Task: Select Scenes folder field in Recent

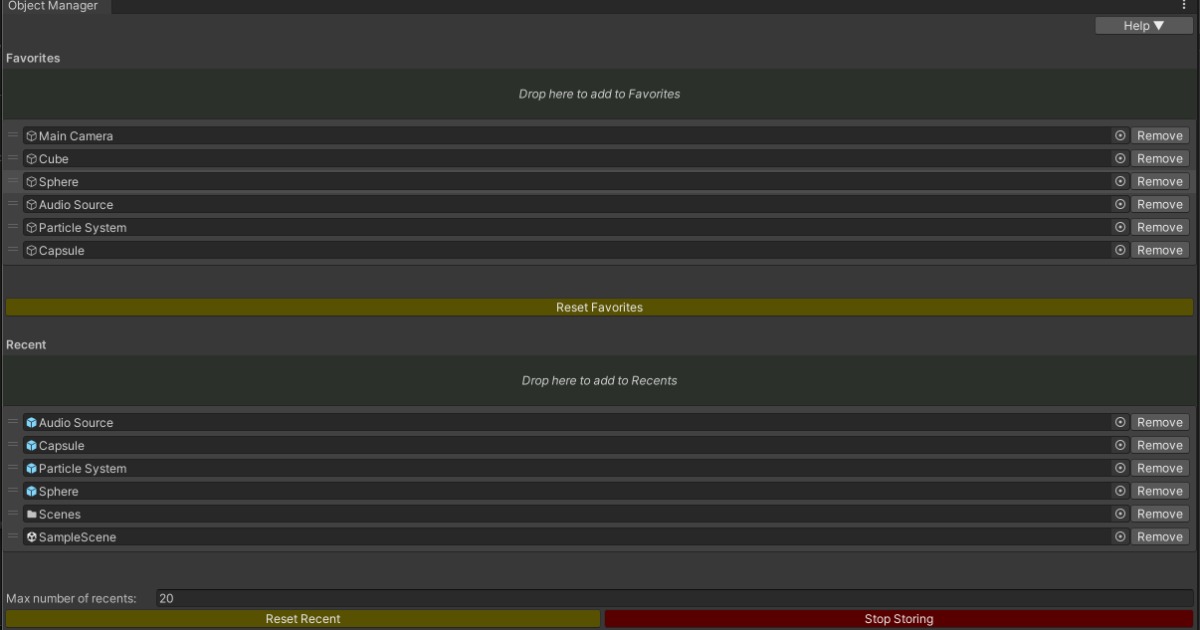Action: pos(575,515)
